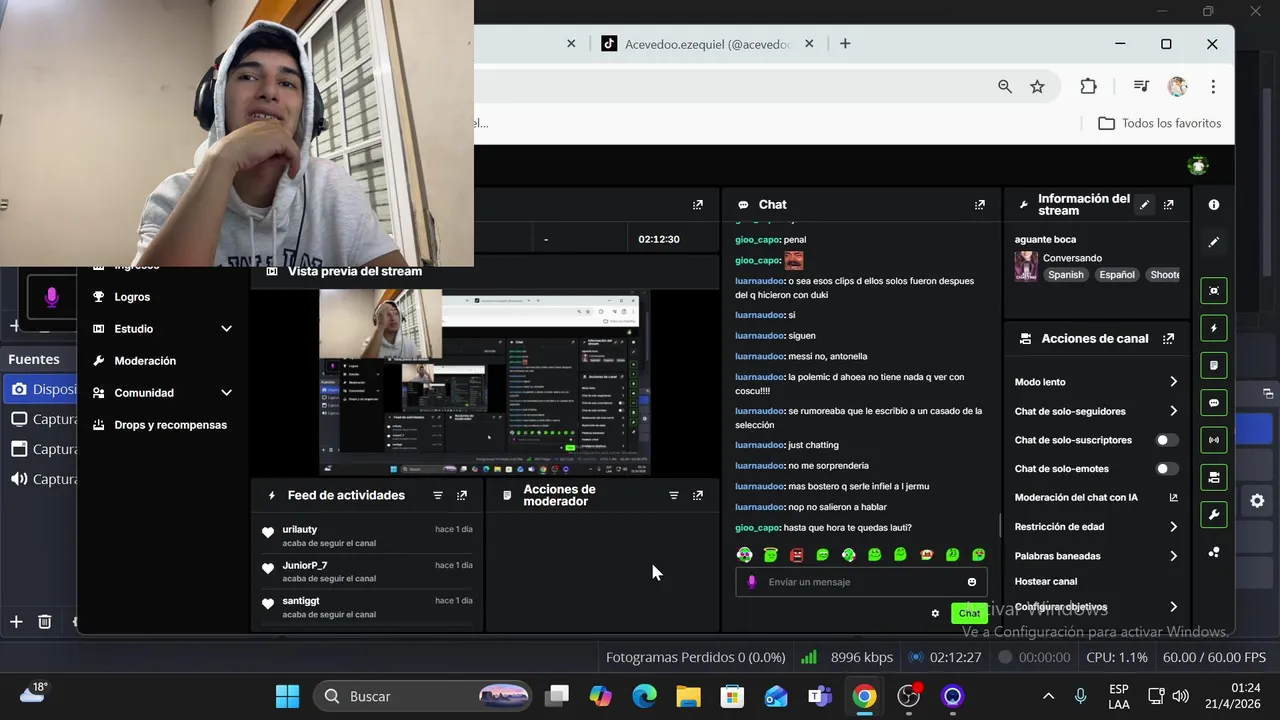Delete selected source with OBS trash icon
Screen dimensions: 1280x720
(44, 622)
